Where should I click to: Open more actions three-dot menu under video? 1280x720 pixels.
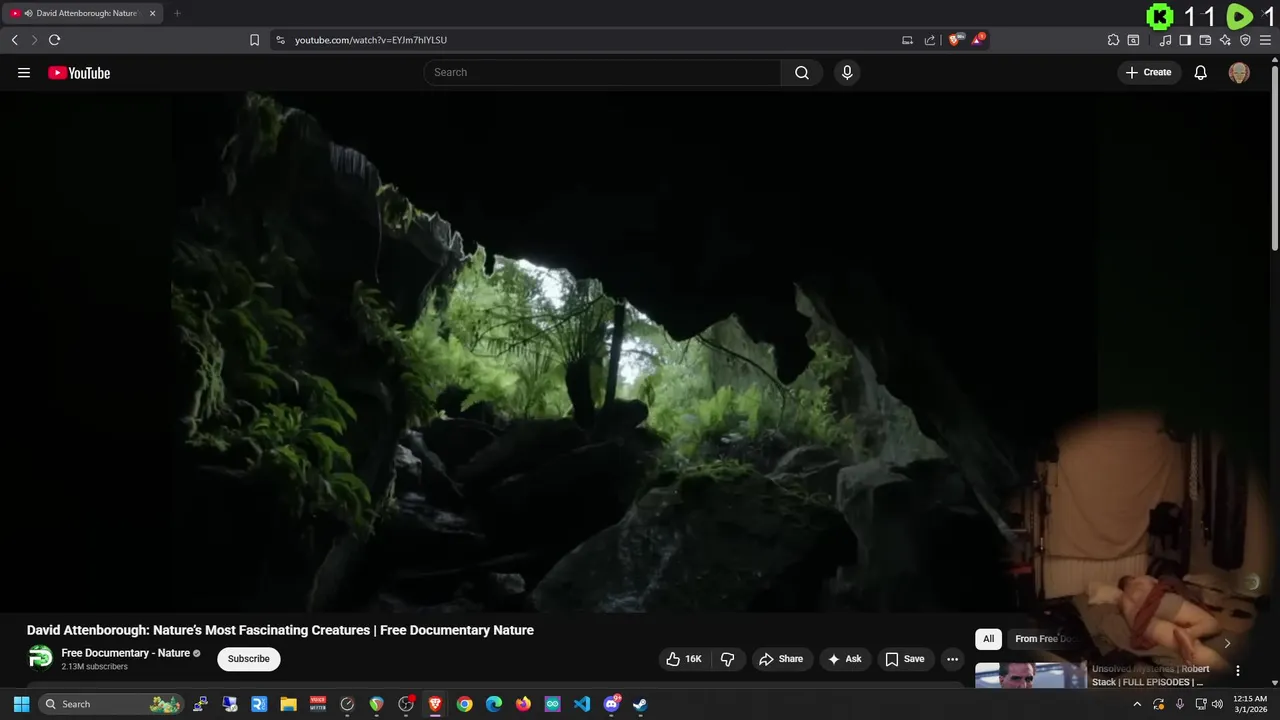(x=952, y=659)
